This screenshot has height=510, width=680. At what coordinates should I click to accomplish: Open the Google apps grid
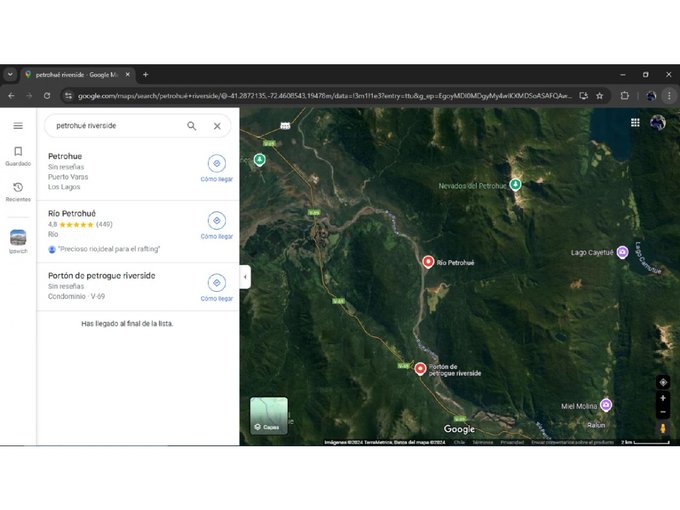635,123
